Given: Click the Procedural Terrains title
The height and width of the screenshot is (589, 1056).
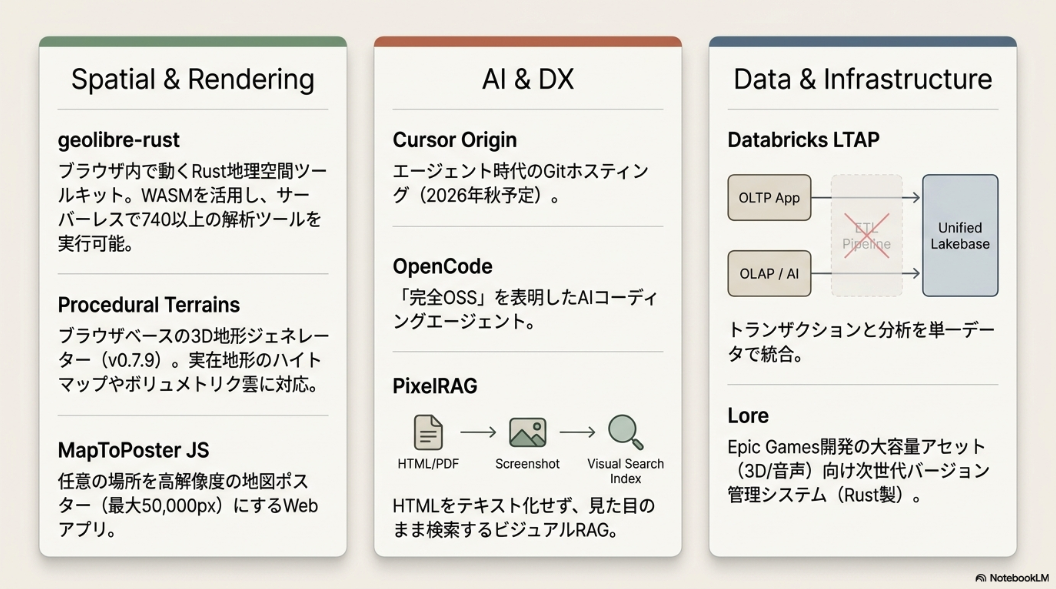Looking at the screenshot, I should tap(149, 305).
